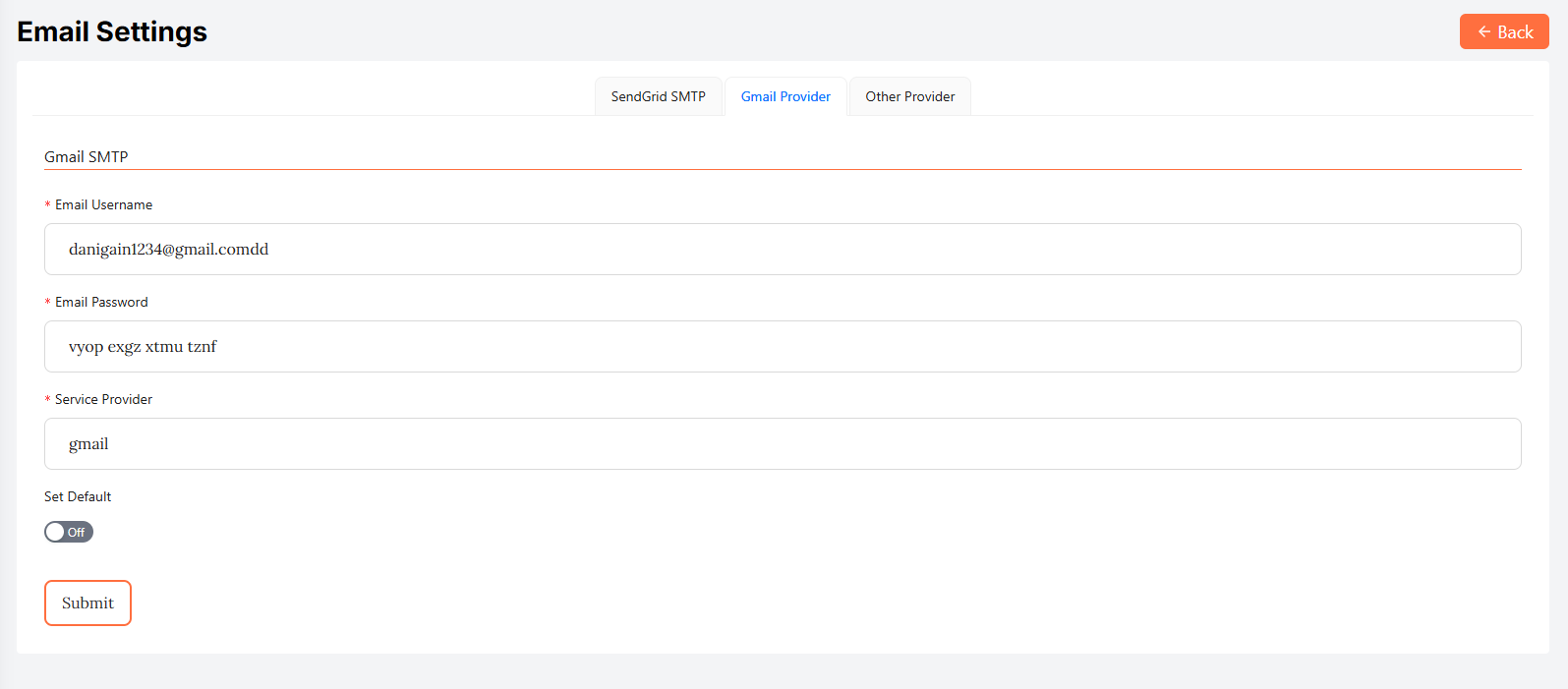Click the Gmail SMTP section heading

coord(87,156)
